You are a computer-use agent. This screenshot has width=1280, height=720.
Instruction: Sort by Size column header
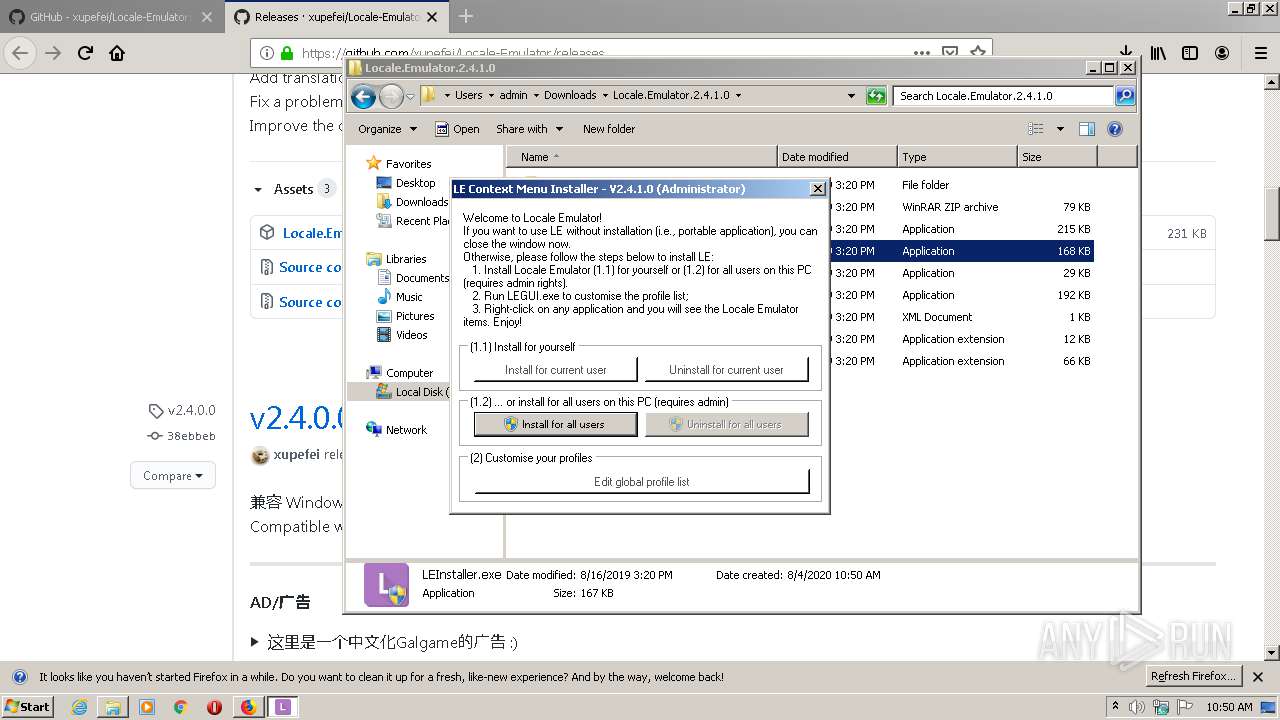pos(1057,157)
